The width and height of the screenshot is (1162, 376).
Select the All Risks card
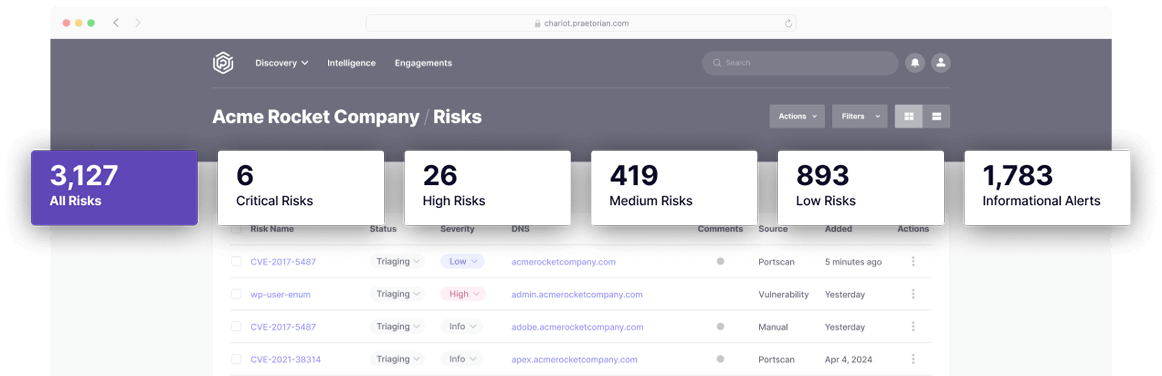114,188
